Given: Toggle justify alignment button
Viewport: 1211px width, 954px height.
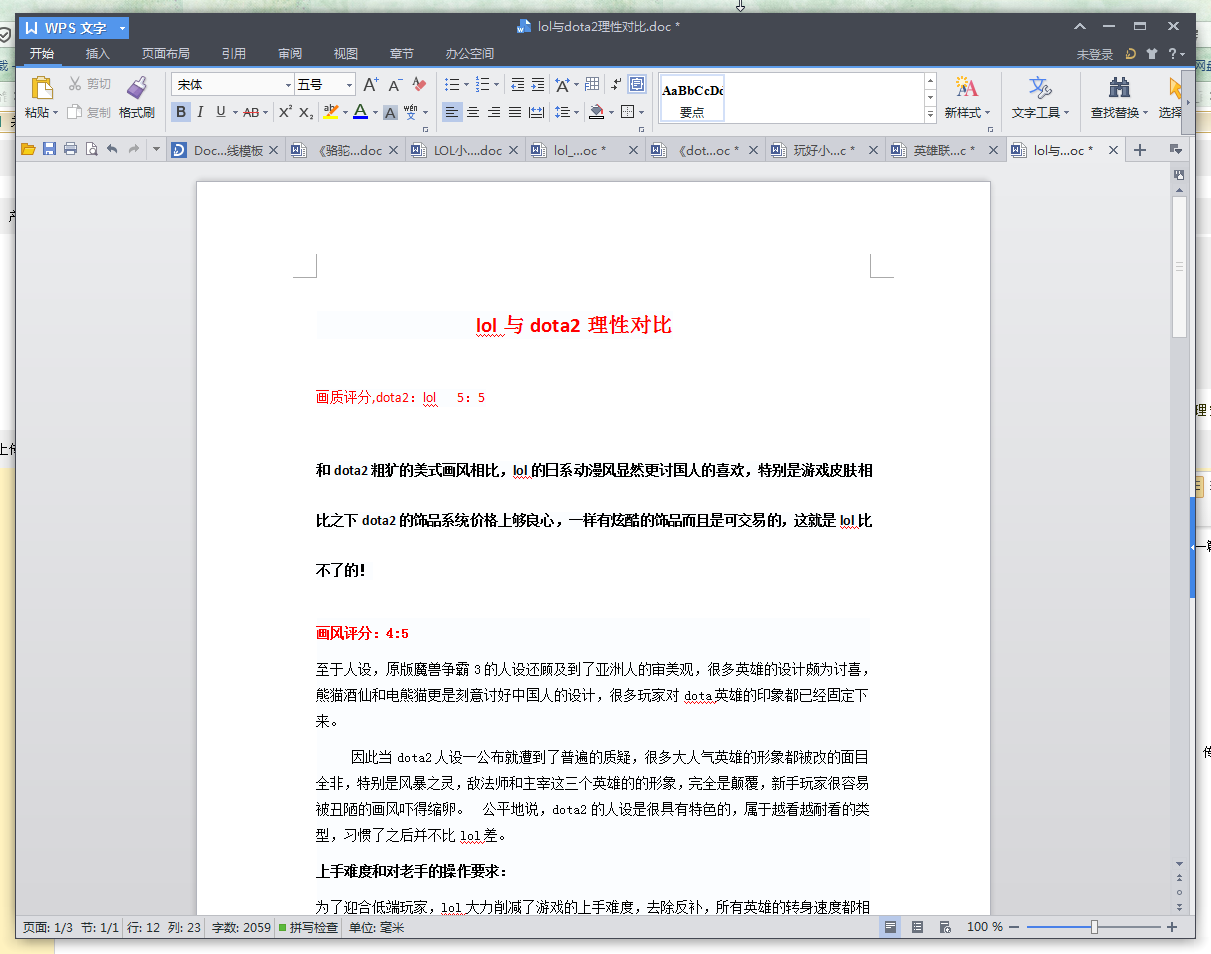Looking at the screenshot, I should [x=515, y=112].
